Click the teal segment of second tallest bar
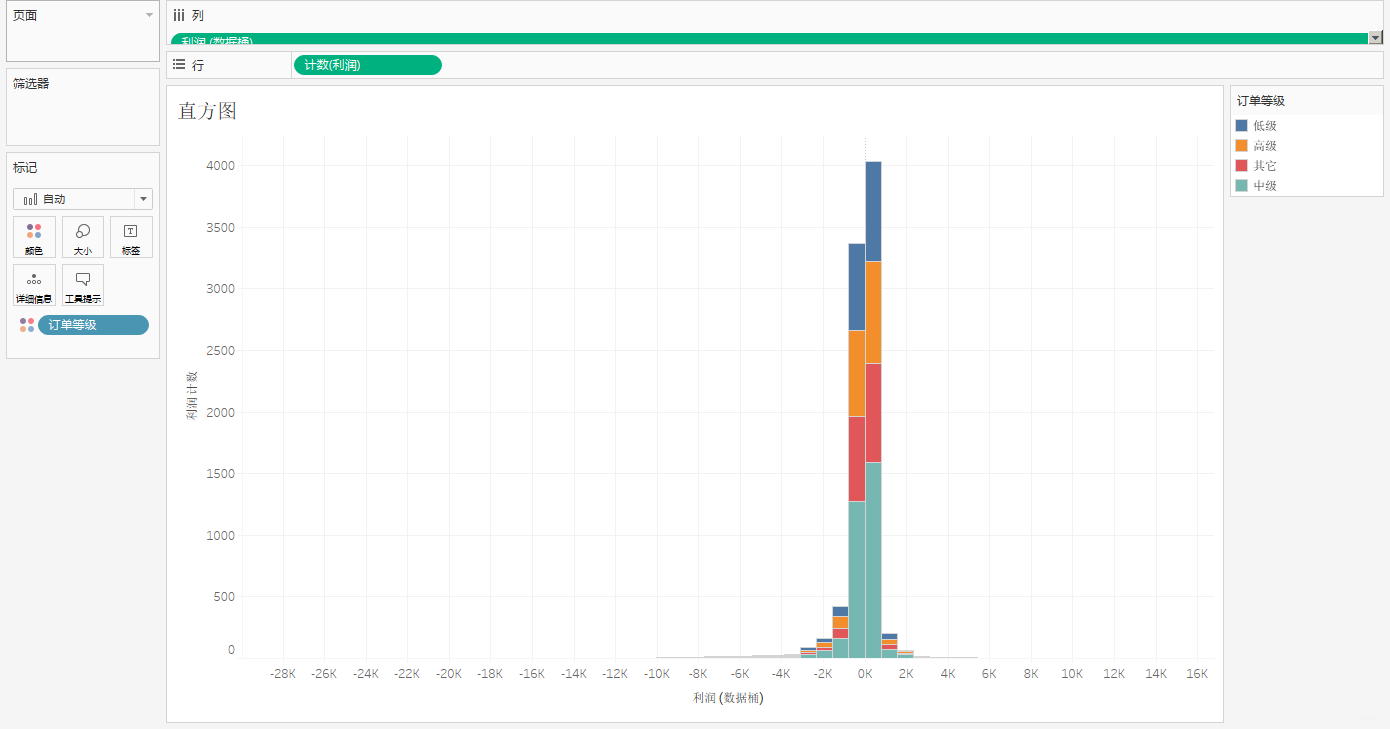This screenshot has width=1390, height=729. [857, 580]
